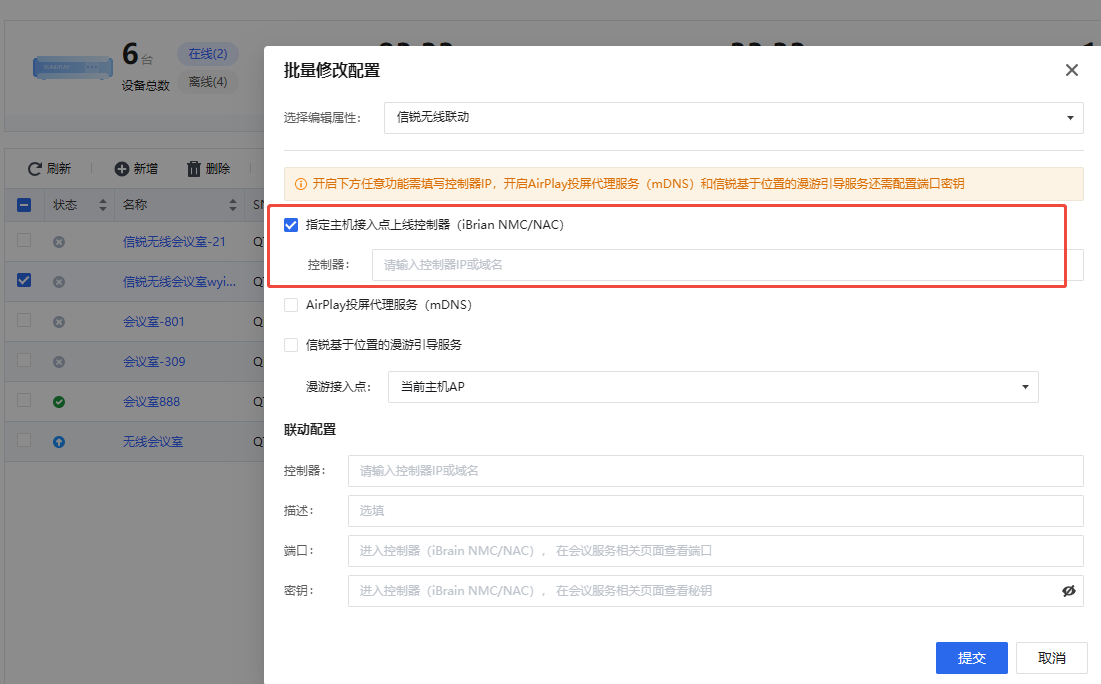The width and height of the screenshot is (1101, 684).
Task: Enable 锐捷基于位置的漫游引导服务 checkbox
Action: coord(291,345)
